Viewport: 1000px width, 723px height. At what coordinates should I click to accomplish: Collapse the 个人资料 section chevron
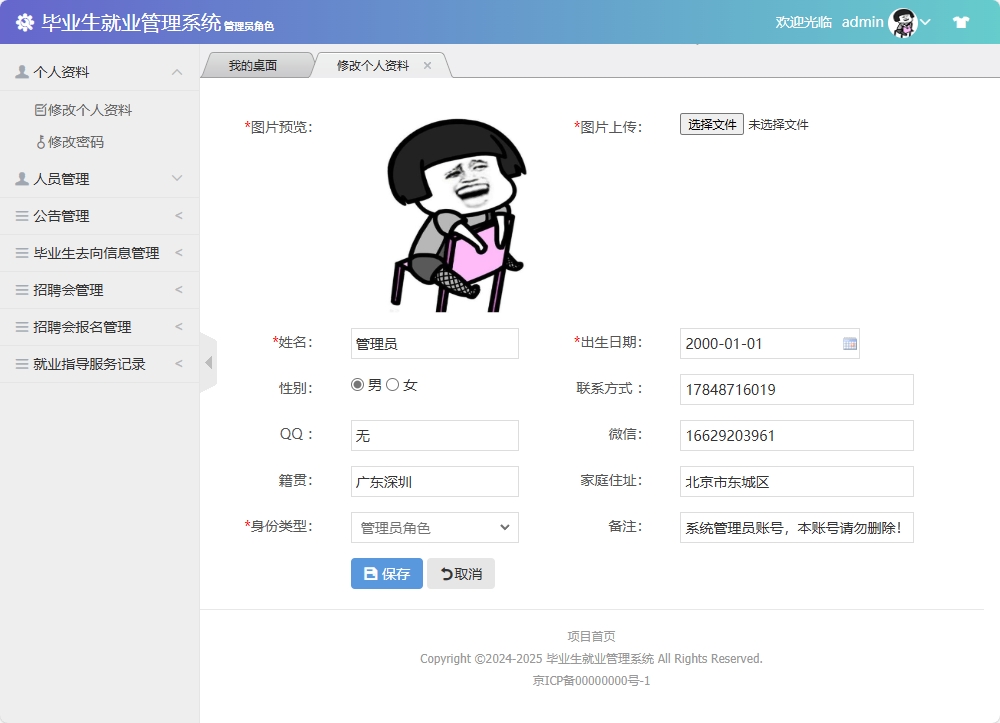point(178,70)
